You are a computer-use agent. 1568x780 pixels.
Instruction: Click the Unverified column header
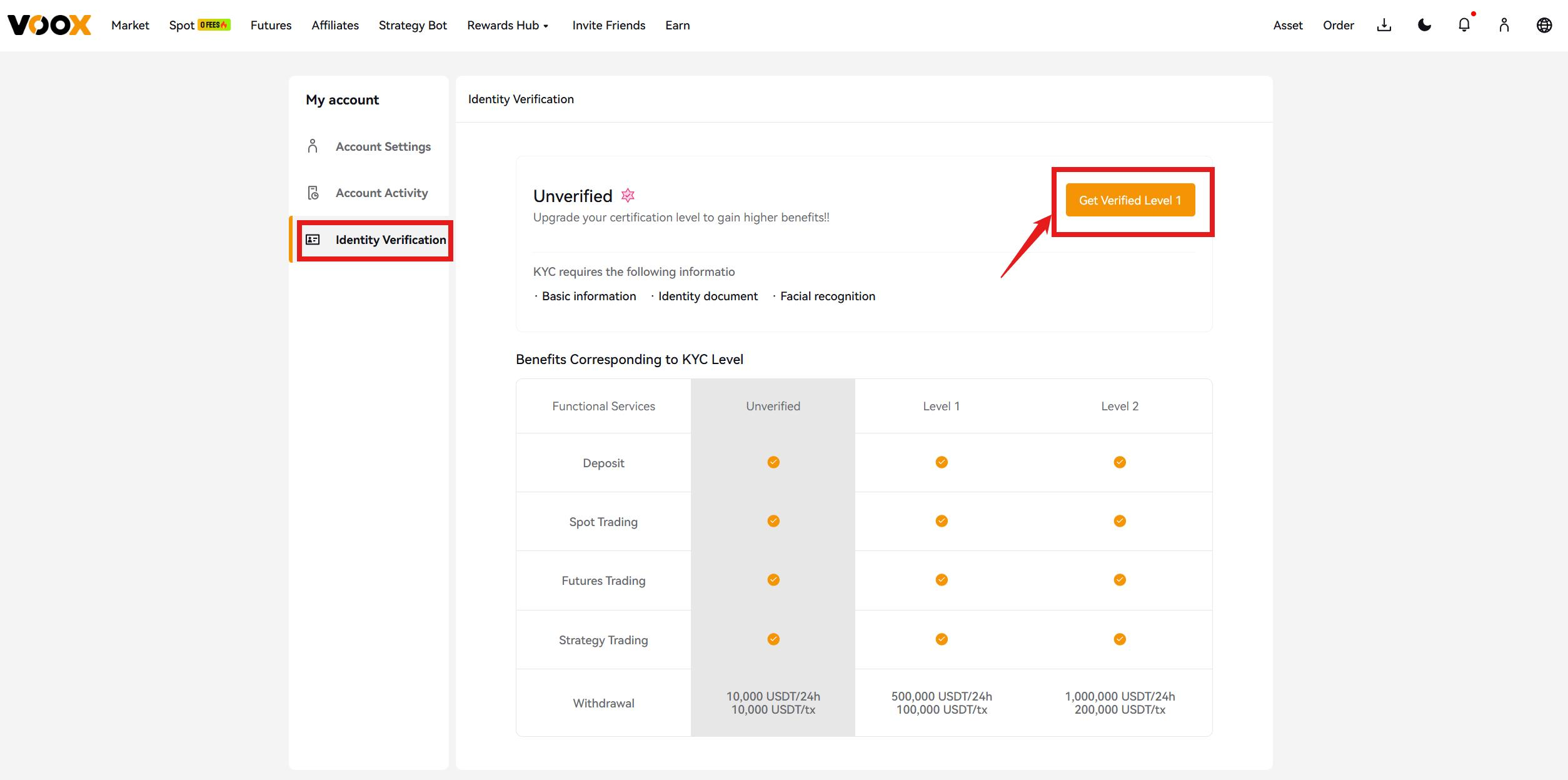click(773, 406)
